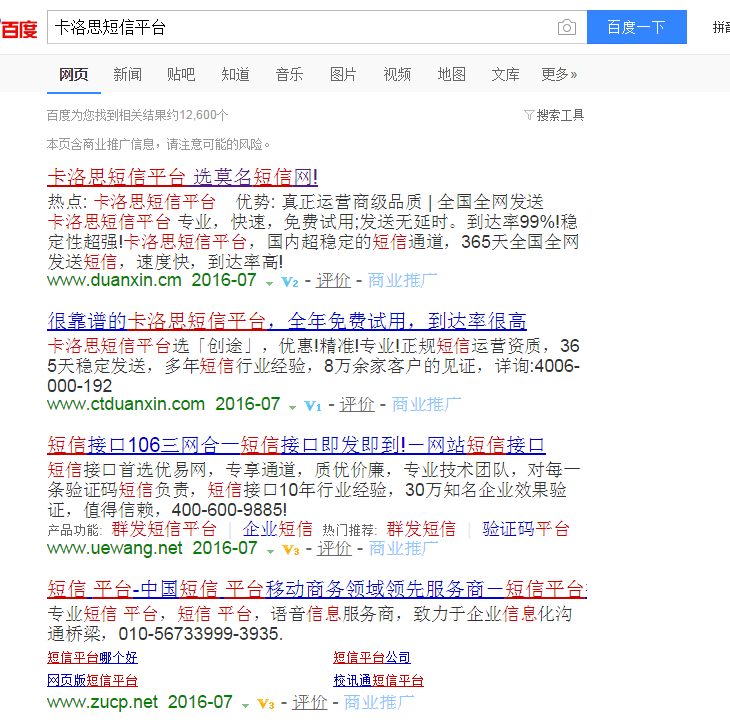Expand dropdown arrow beside www.zucp.net
Screen dimensions: 730x723
coord(245,705)
